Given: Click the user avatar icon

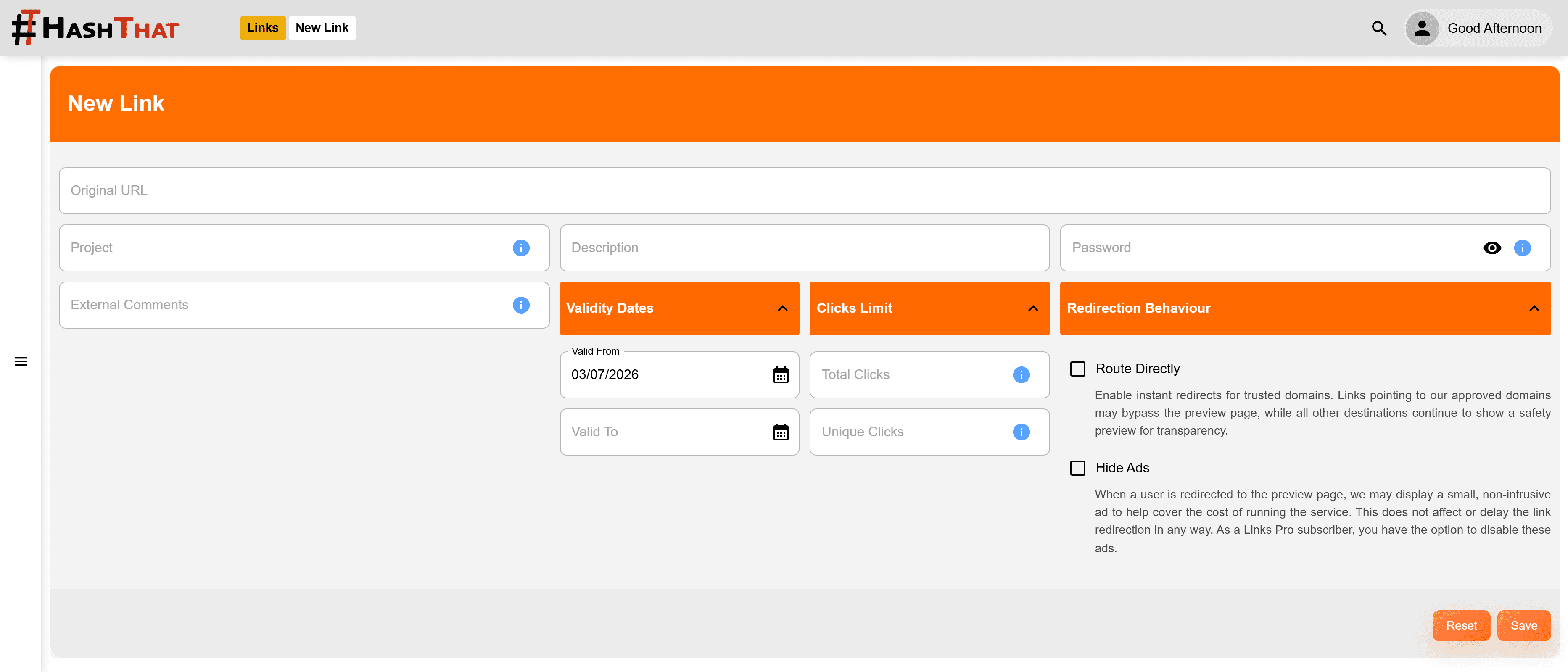Looking at the screenshot, I should point(1422,28).
